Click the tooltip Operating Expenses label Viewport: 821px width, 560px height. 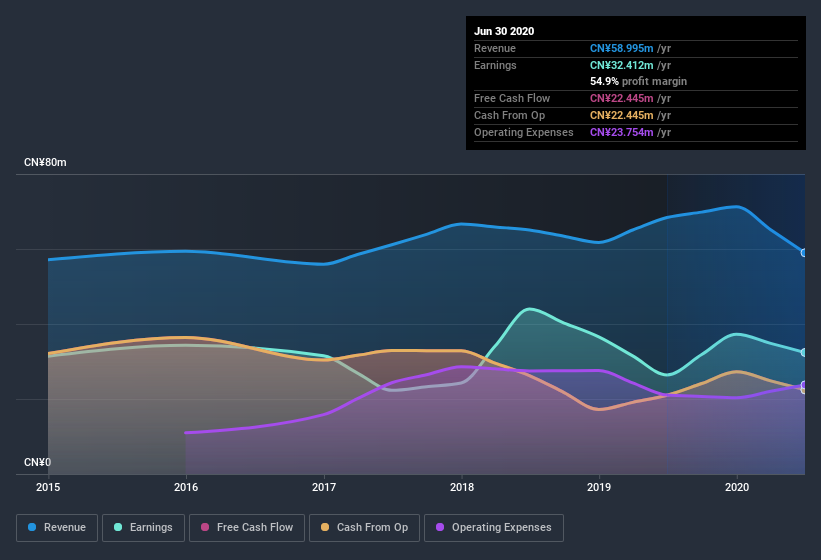(524, 132)
